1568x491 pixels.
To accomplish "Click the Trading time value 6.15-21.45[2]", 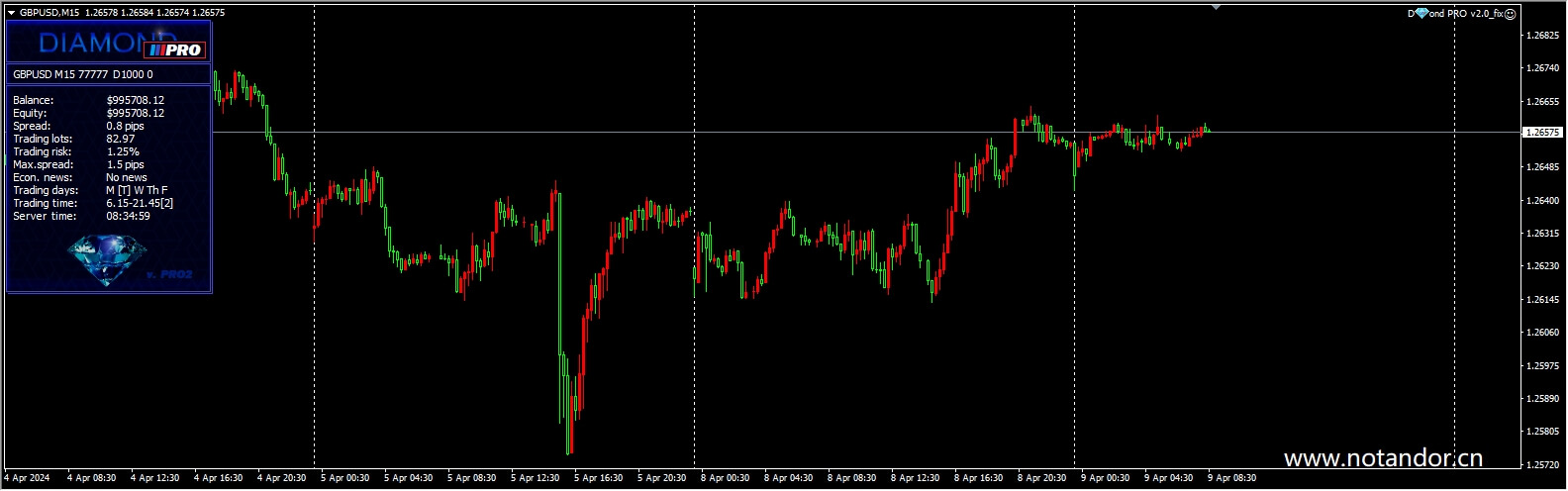I will (140, 203).
